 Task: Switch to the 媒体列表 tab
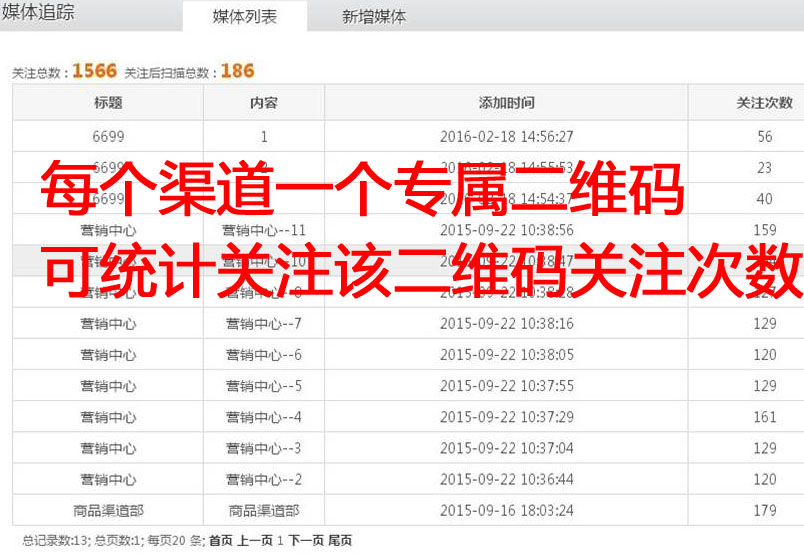245,17
